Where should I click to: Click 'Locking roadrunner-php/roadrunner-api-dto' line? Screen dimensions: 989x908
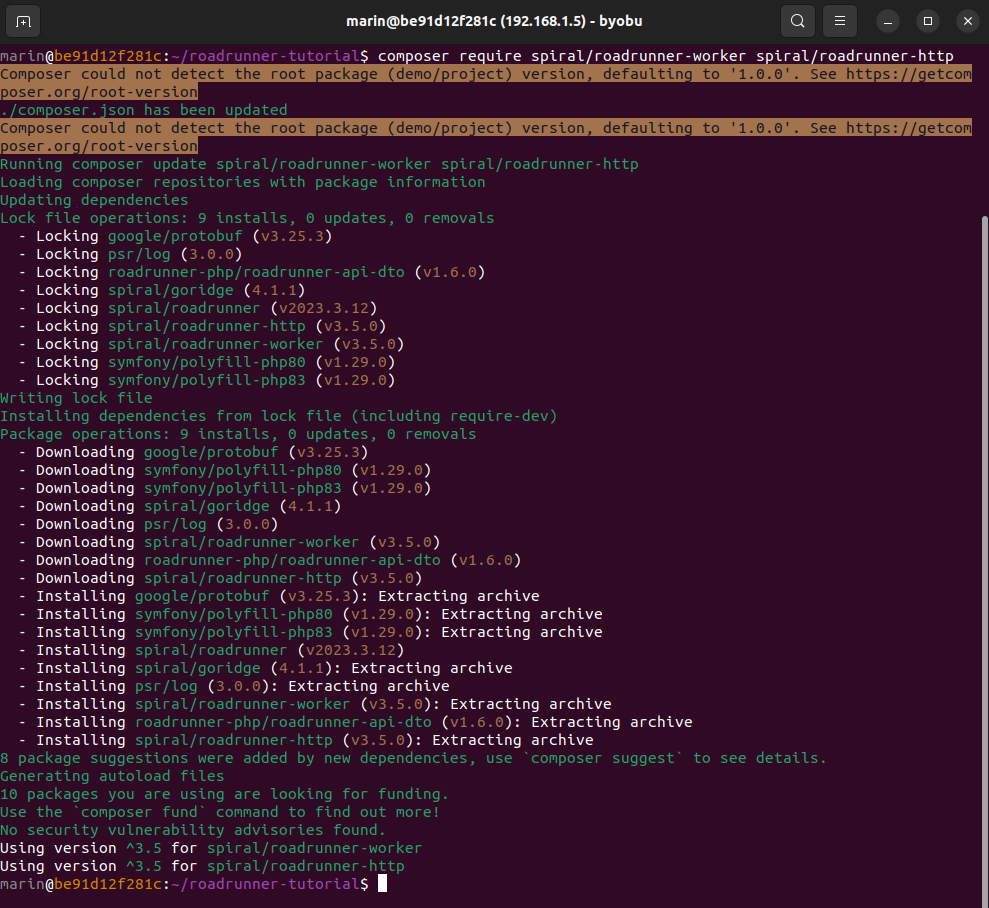(252, 272)
